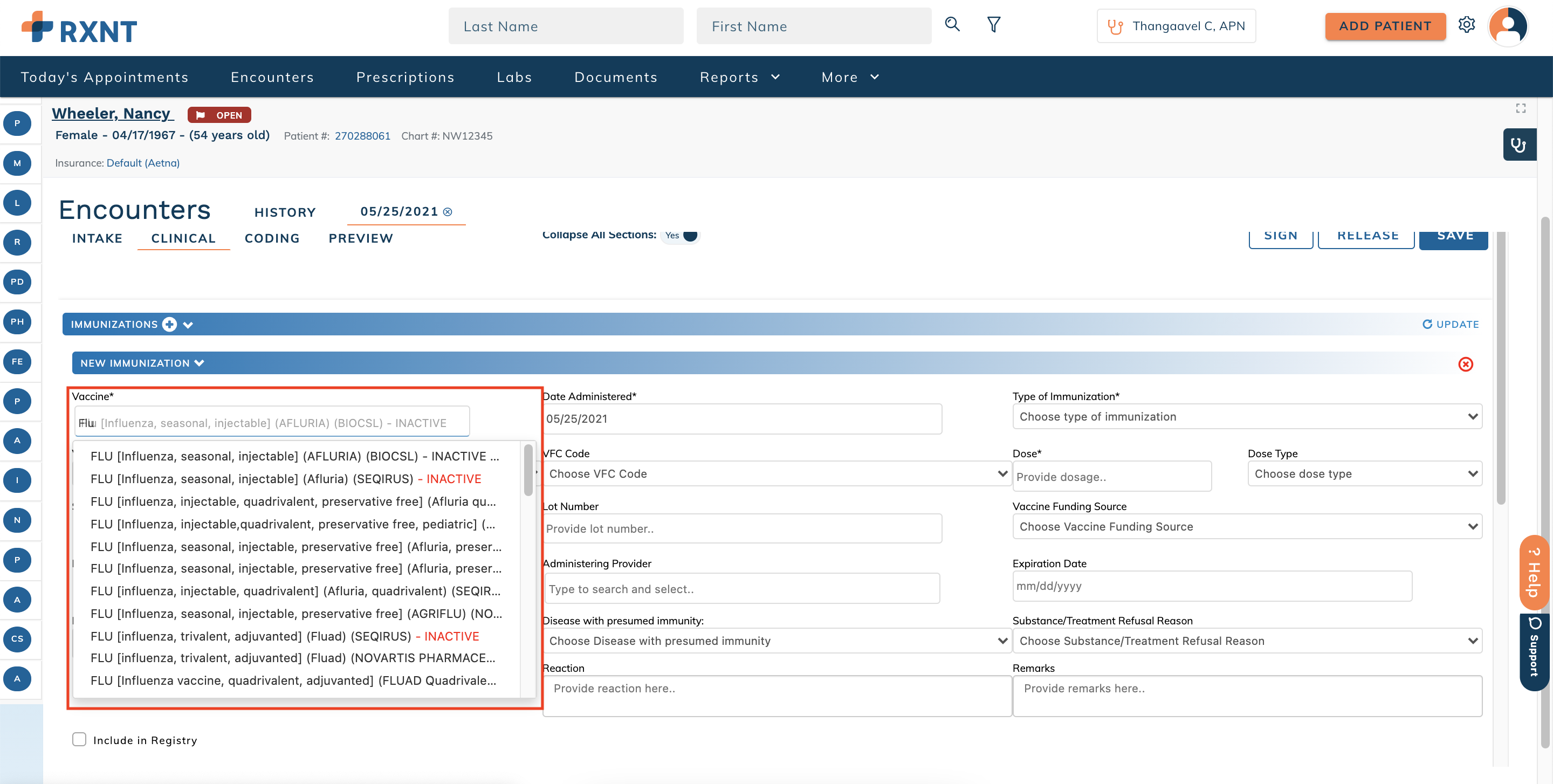This screenshot has width=1553, height=784.
Task: Open Labs nav item
Action: 514,77
